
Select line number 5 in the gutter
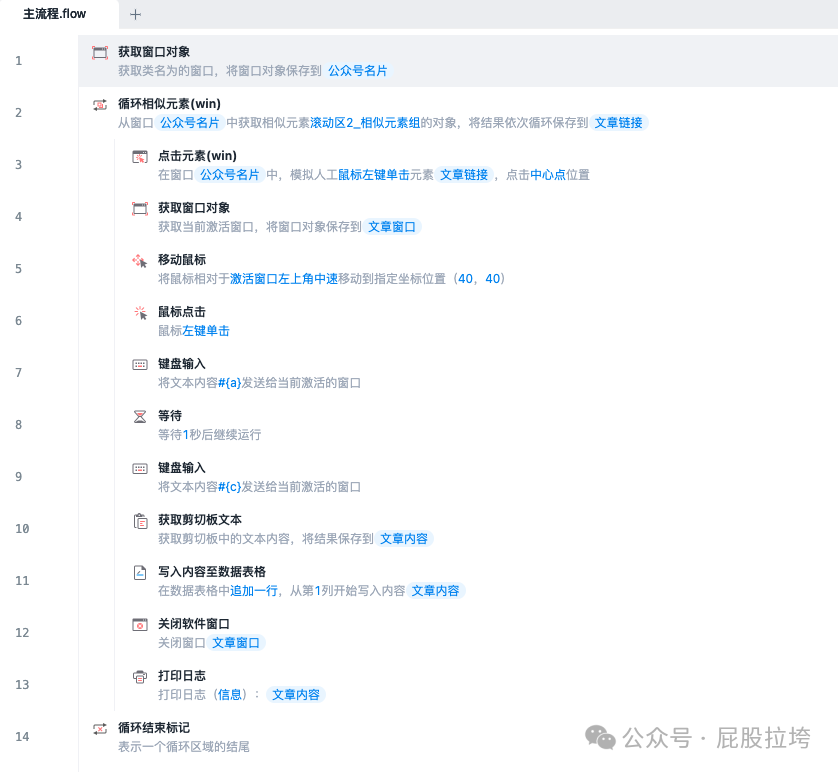(x=19, y=269)
